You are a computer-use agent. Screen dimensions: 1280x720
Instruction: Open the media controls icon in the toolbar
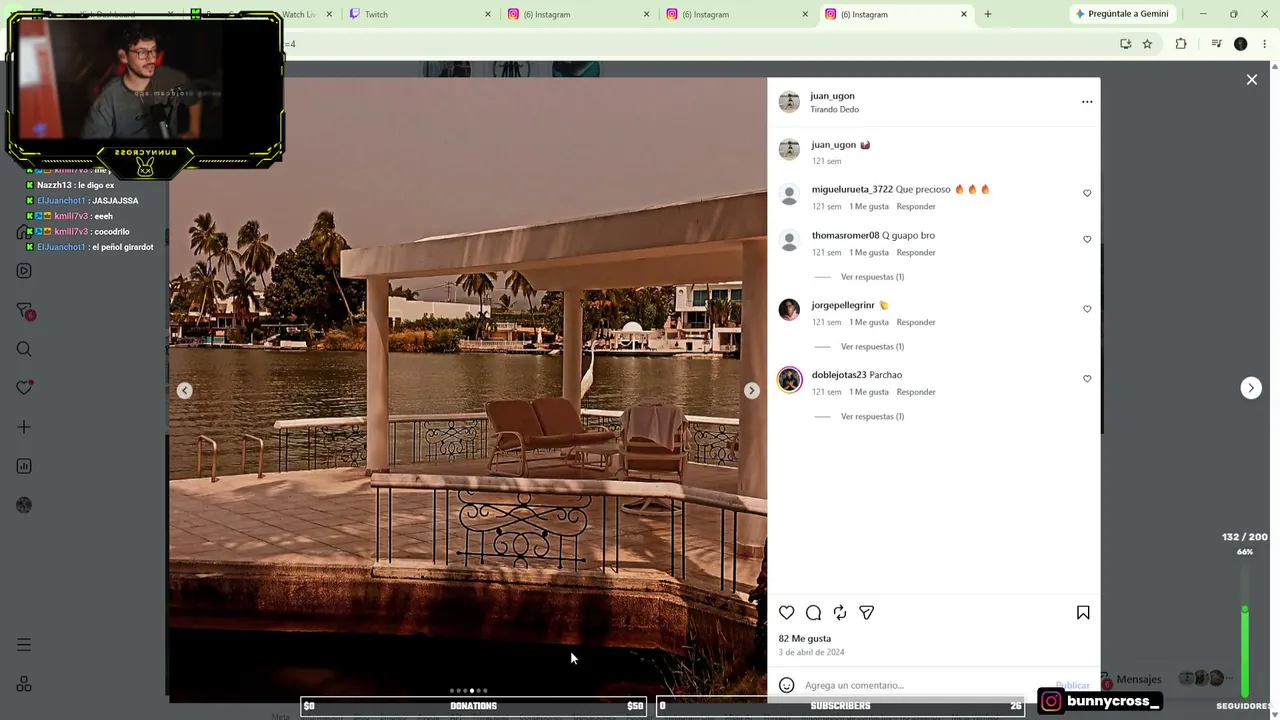point(1216,44)
